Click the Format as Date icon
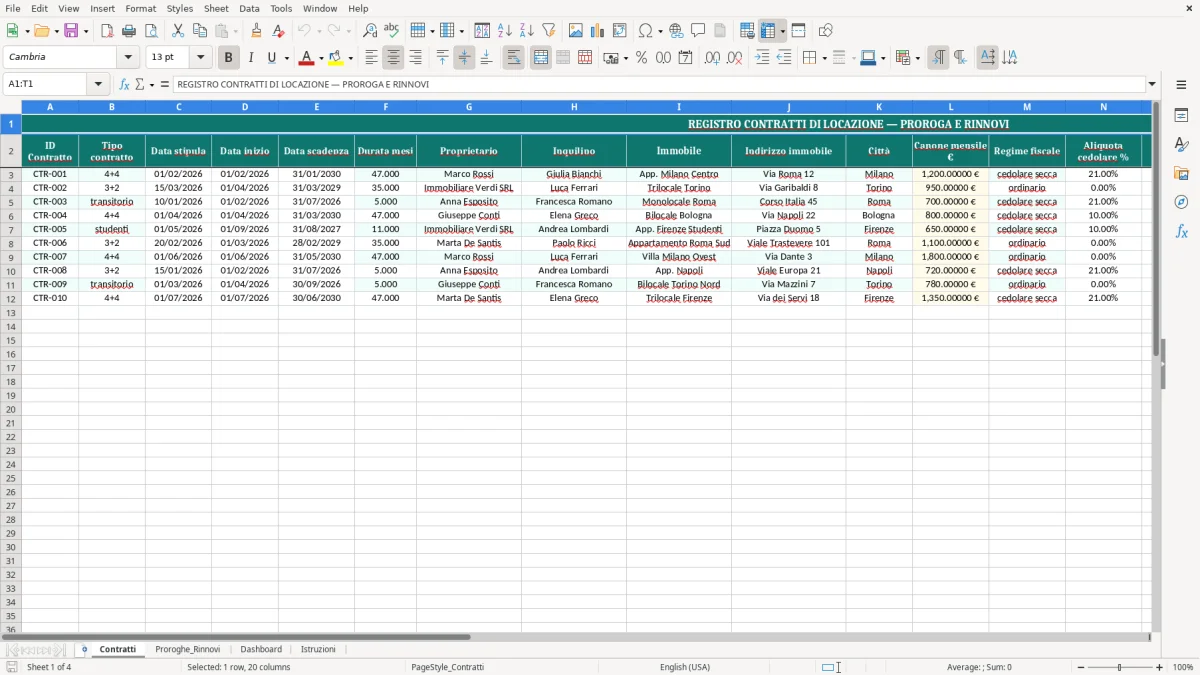 click(686, 58)
